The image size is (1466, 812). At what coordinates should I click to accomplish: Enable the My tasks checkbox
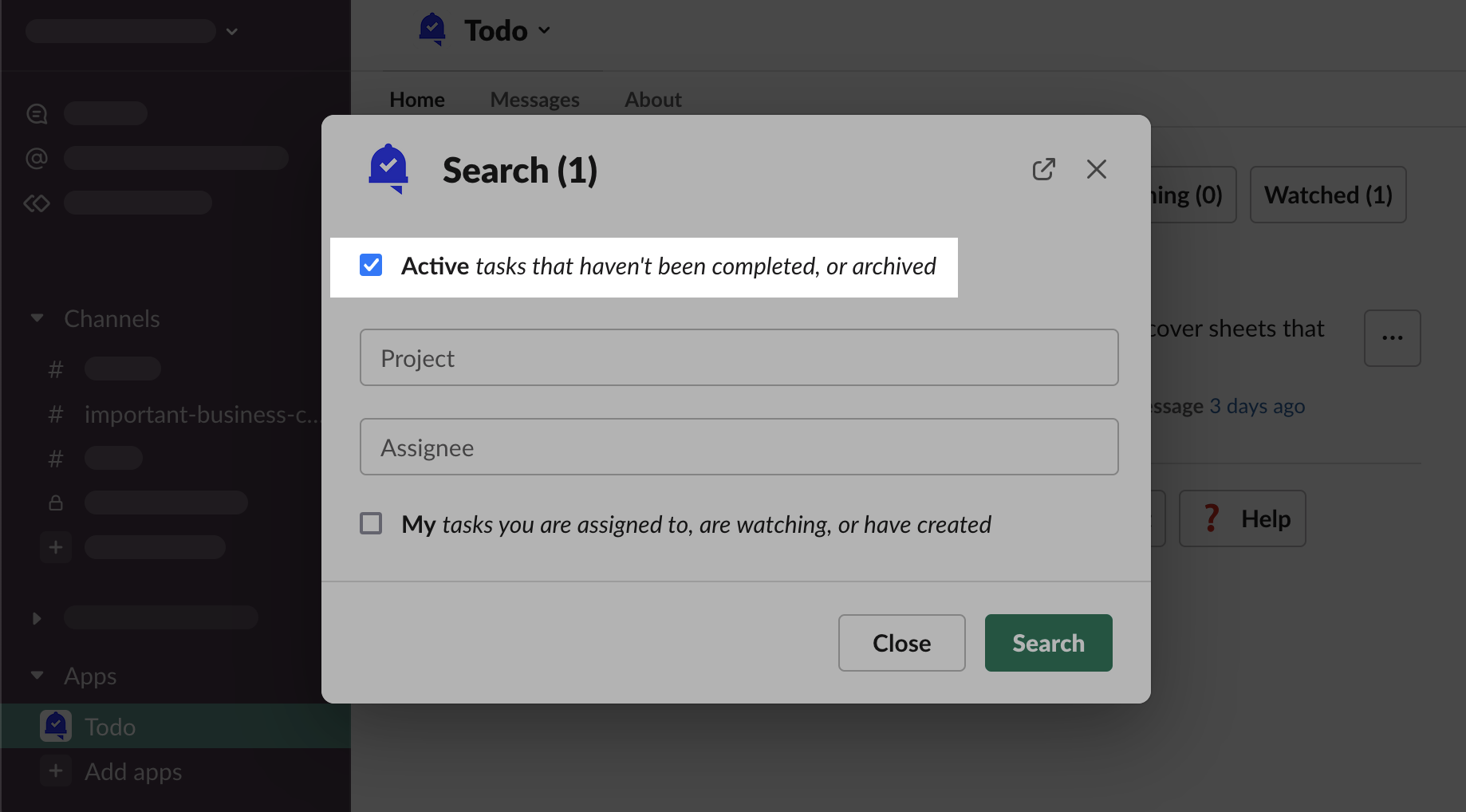(x=371, y=523)
